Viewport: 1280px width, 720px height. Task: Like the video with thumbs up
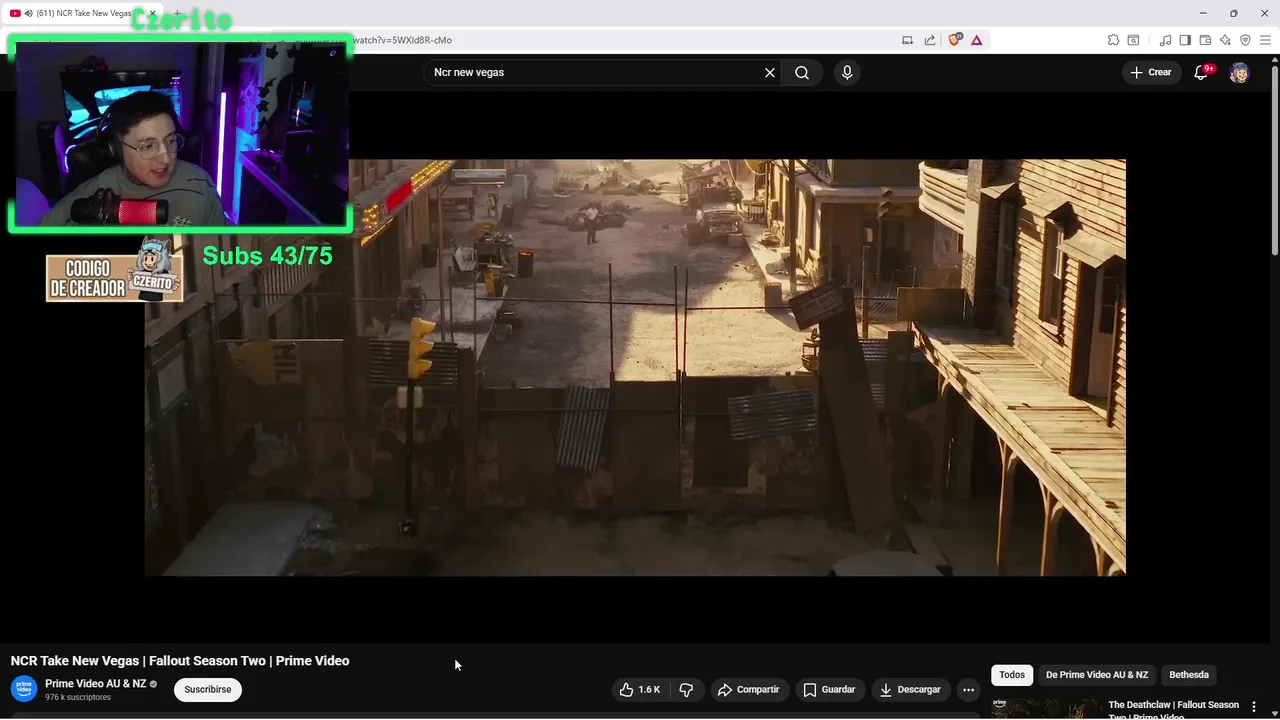640,689
